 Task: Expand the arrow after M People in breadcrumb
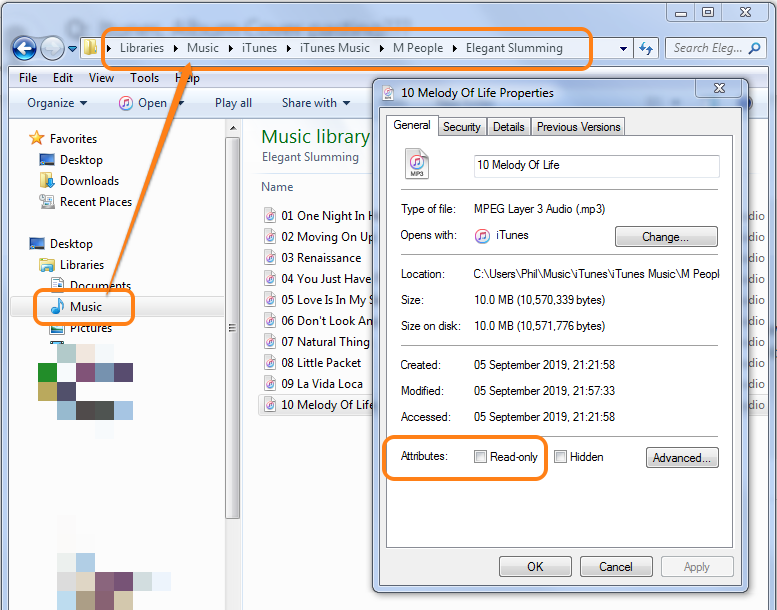(x=454, y=49)
